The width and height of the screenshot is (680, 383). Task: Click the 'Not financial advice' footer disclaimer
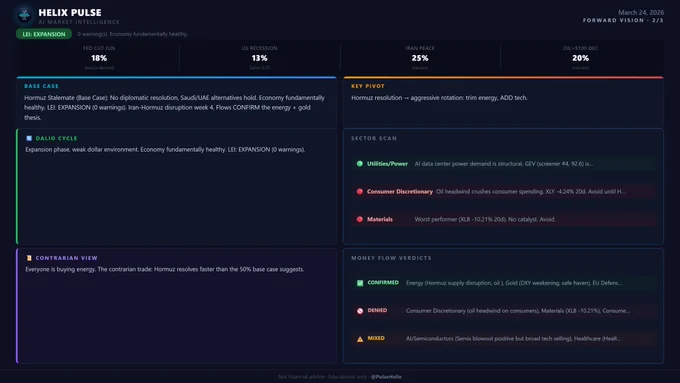[x=323, y=377]
